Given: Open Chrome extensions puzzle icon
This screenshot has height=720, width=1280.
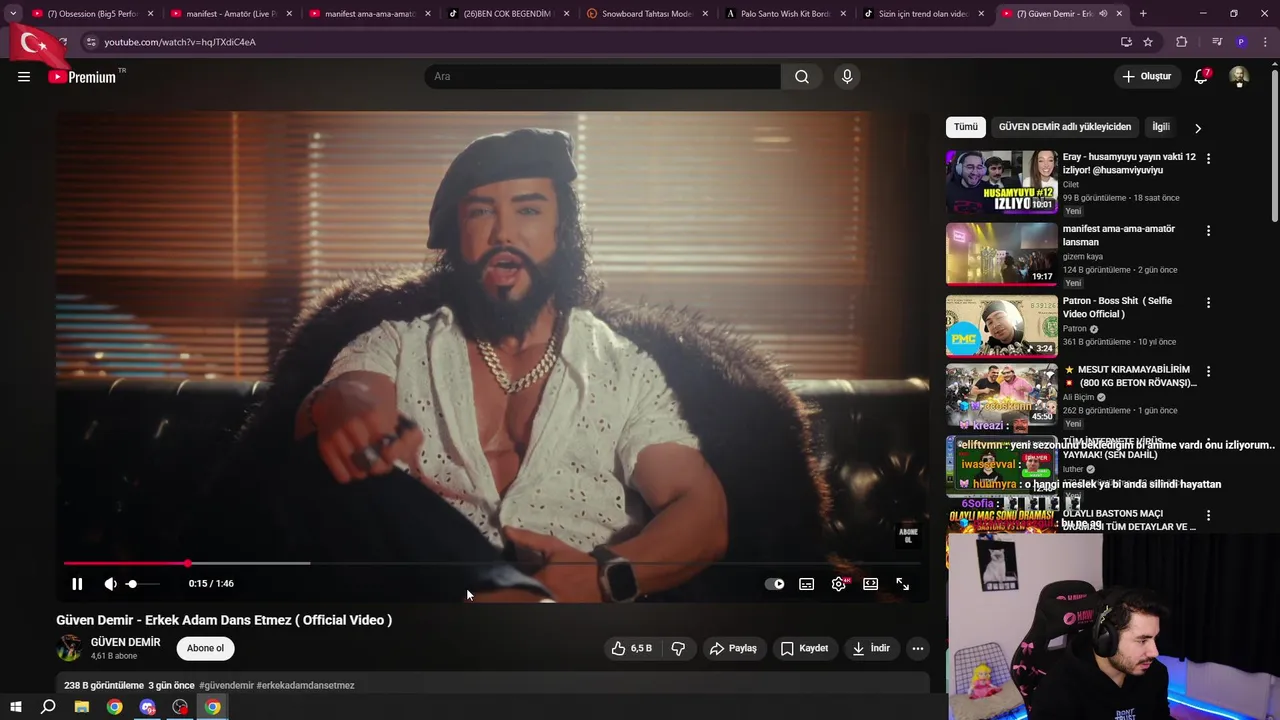Looking at the screenshot, I should click(1182, 42).
